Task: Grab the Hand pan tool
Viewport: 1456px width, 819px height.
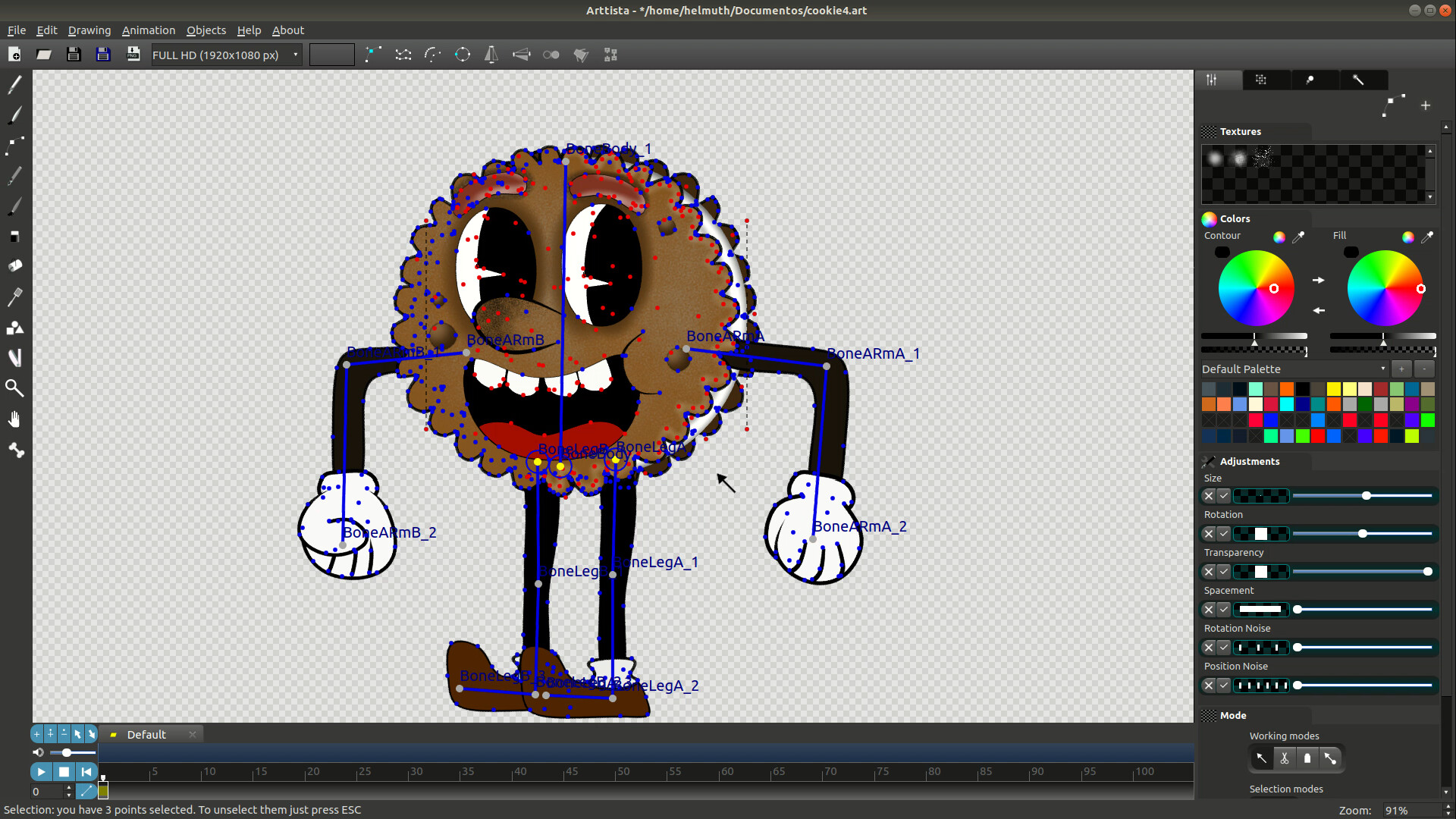Action: pyautogui.click(x=15, y=419)
